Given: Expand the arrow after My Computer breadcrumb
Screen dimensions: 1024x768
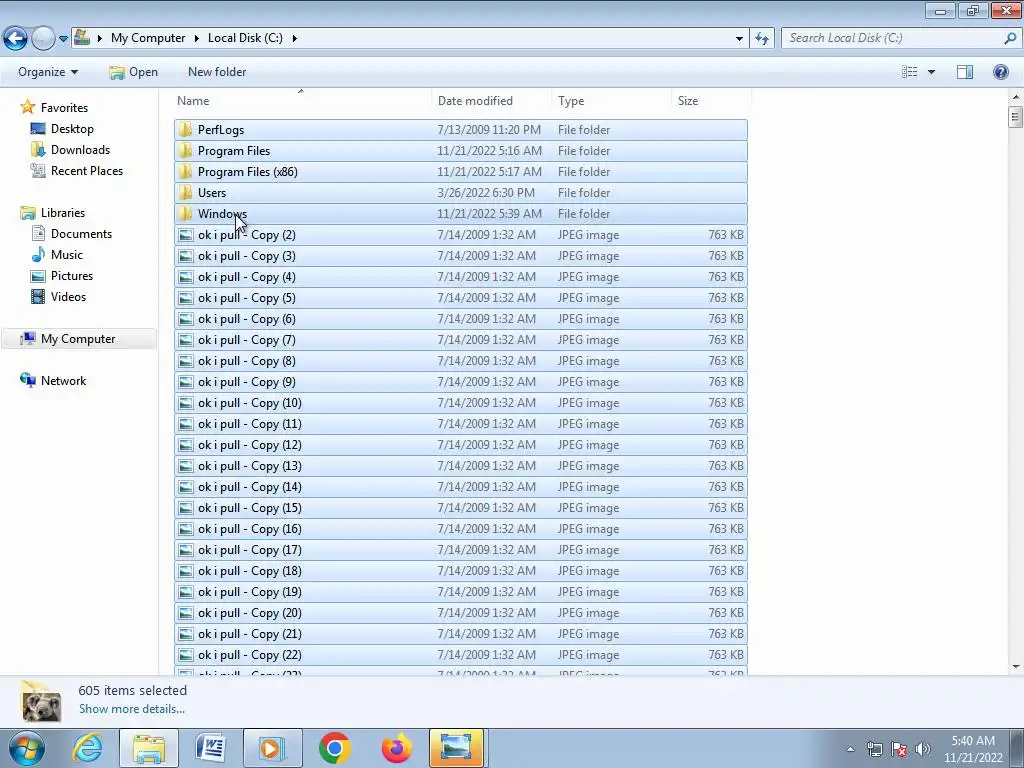Looking at the screenshot, I should pyautogui.click(x=197, y=38).
